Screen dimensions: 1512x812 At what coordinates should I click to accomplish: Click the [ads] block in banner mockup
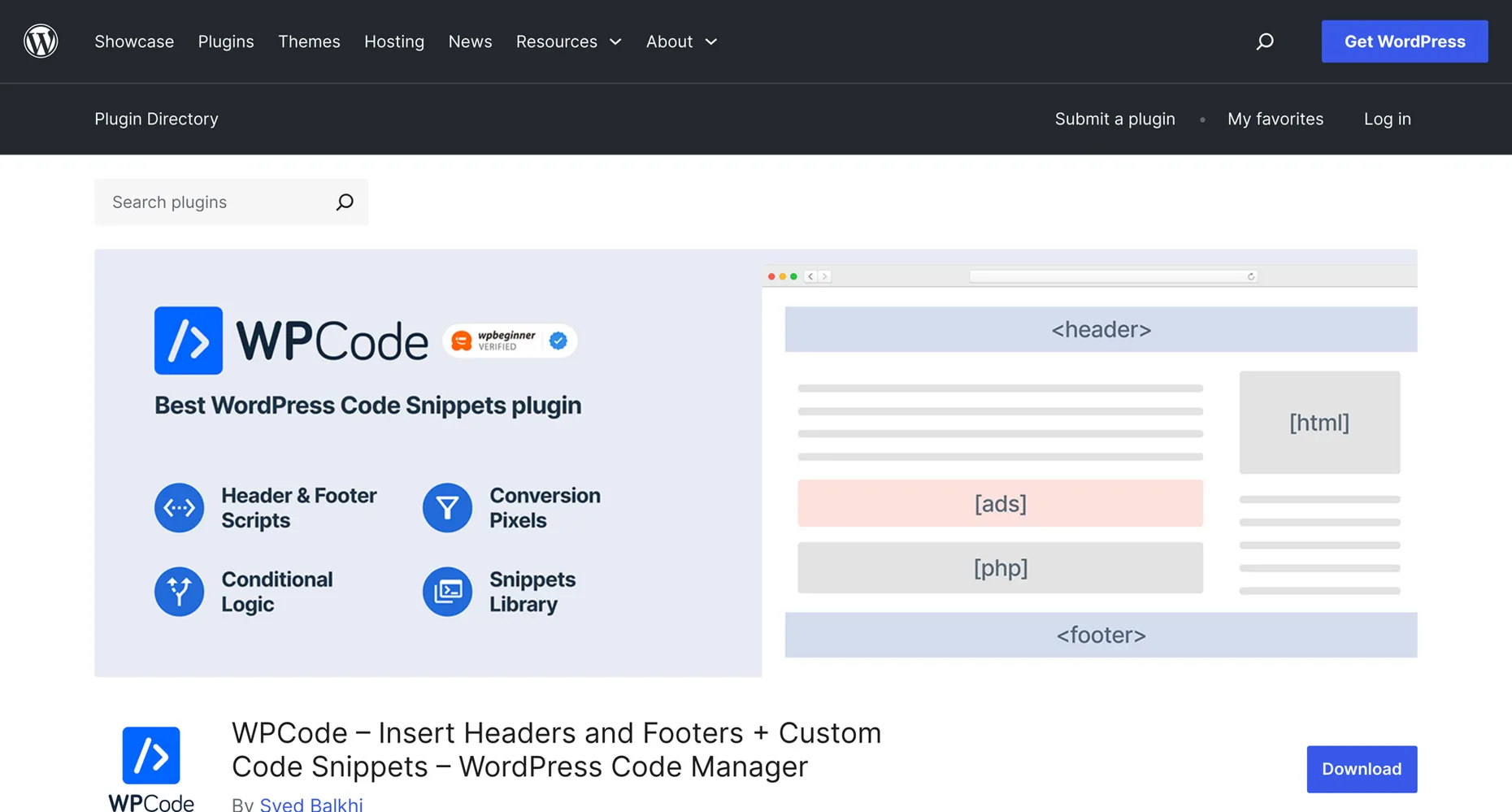coord(1000,503)
